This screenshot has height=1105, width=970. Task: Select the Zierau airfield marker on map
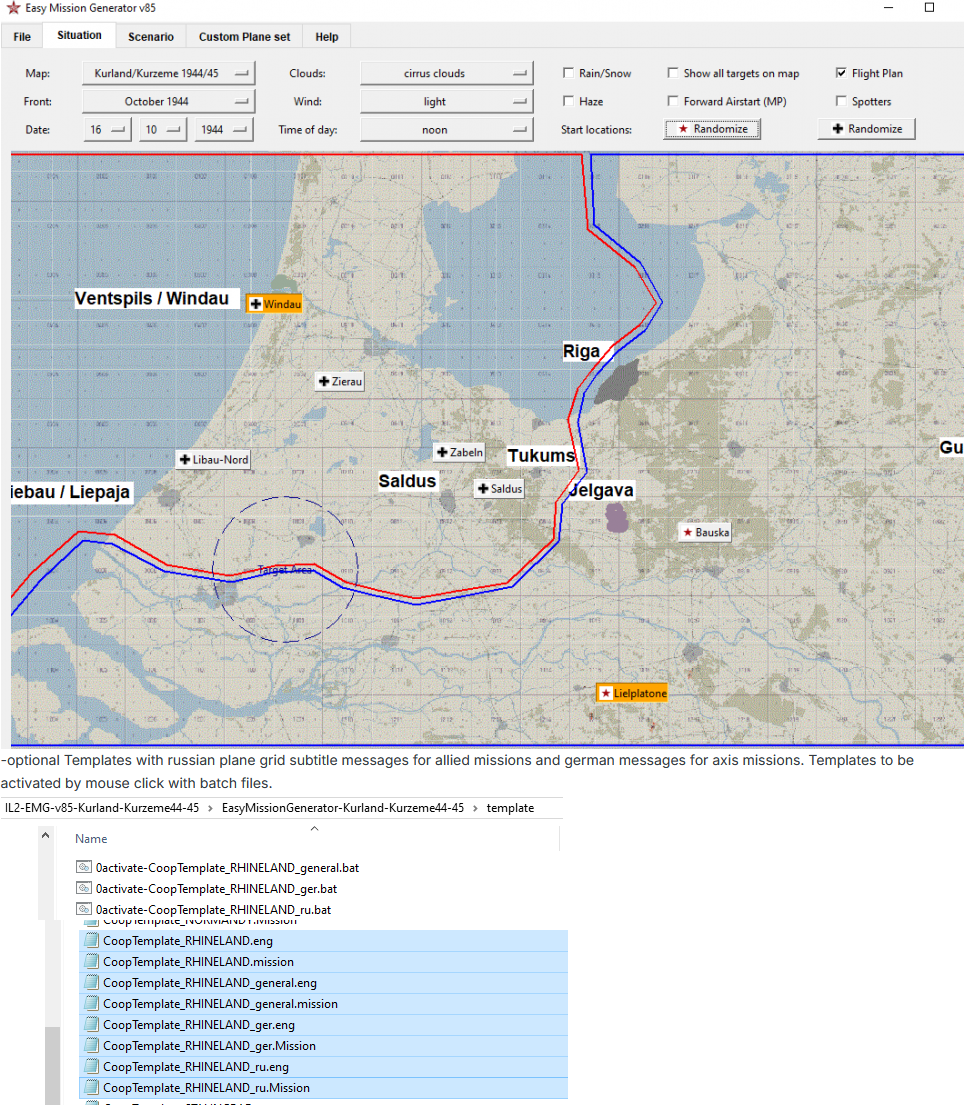coord(340,381)
